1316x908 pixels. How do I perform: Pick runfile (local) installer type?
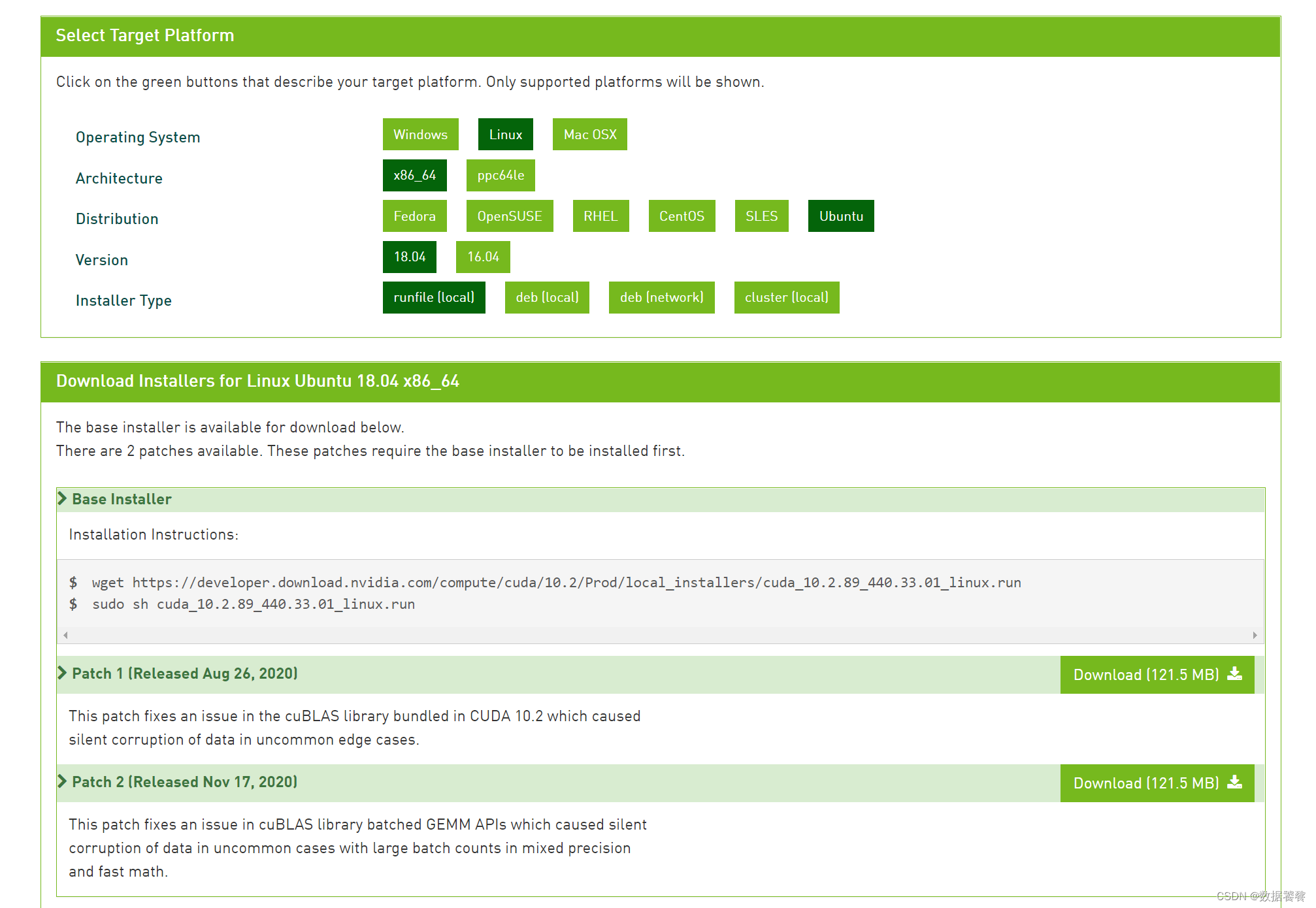434,297
